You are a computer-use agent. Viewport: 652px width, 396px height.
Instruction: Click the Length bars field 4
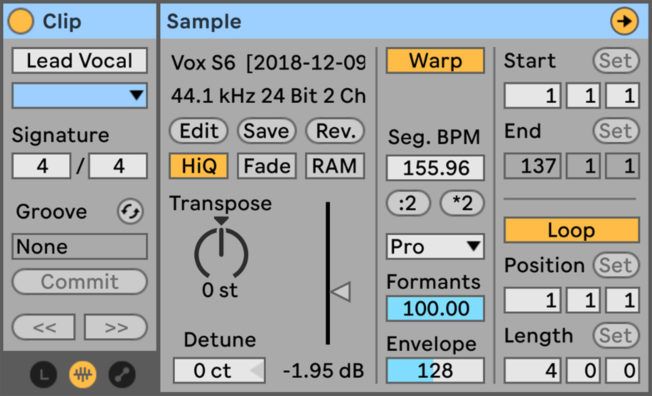(x=533, y=370)
